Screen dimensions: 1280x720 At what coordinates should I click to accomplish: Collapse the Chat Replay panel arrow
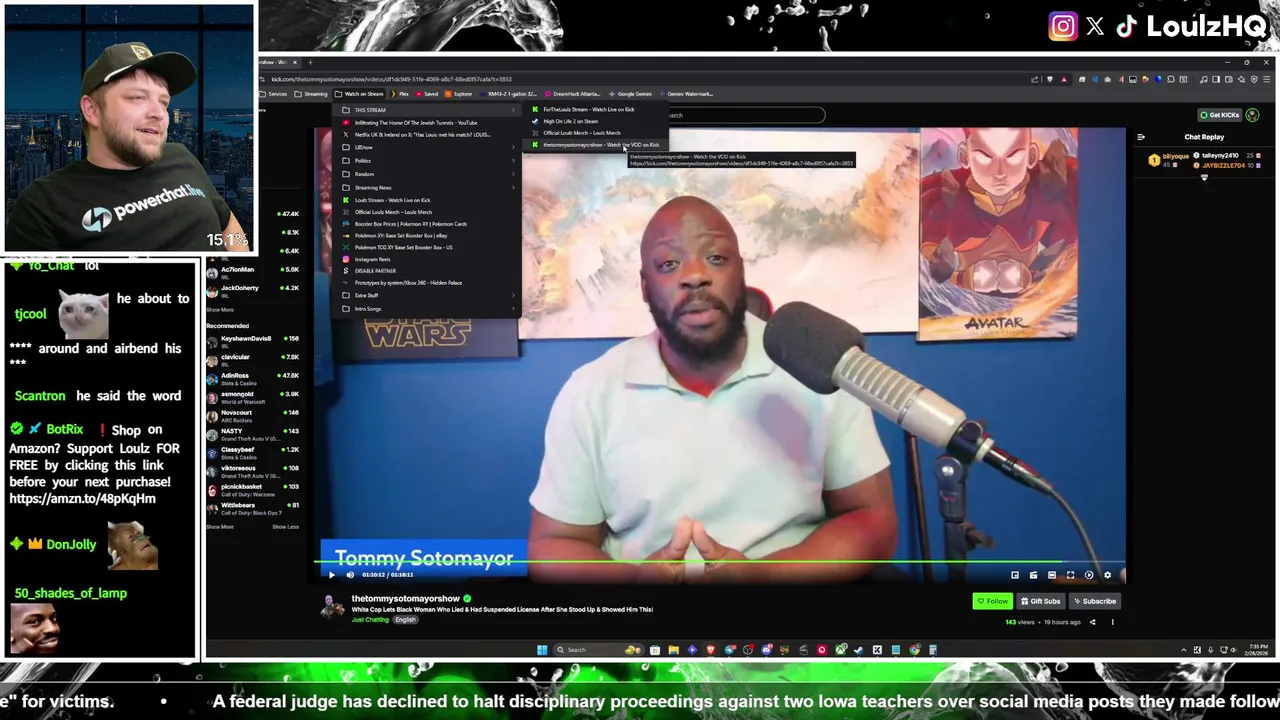coord(1141,137)
